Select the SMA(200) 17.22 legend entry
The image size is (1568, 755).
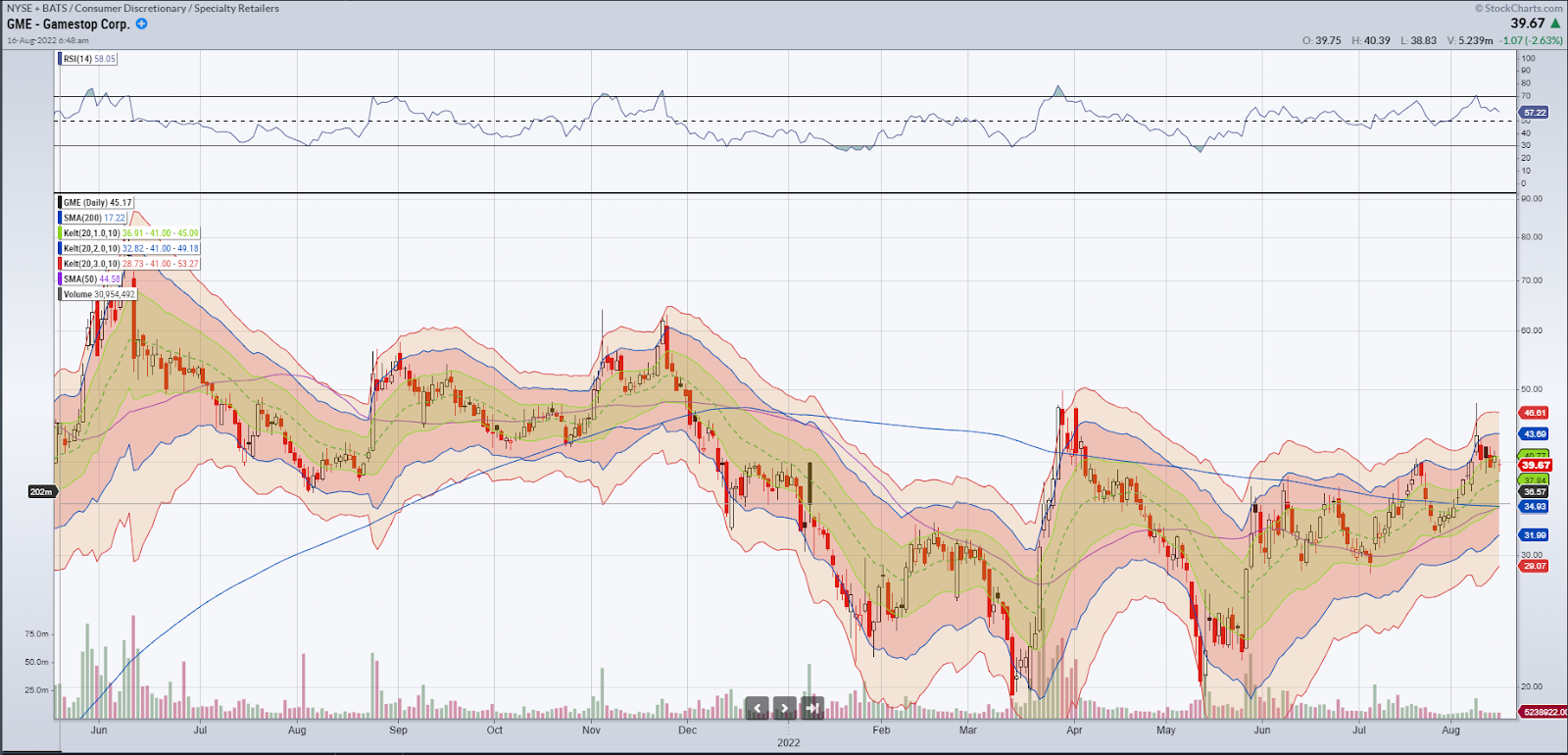tap(94, 218)
